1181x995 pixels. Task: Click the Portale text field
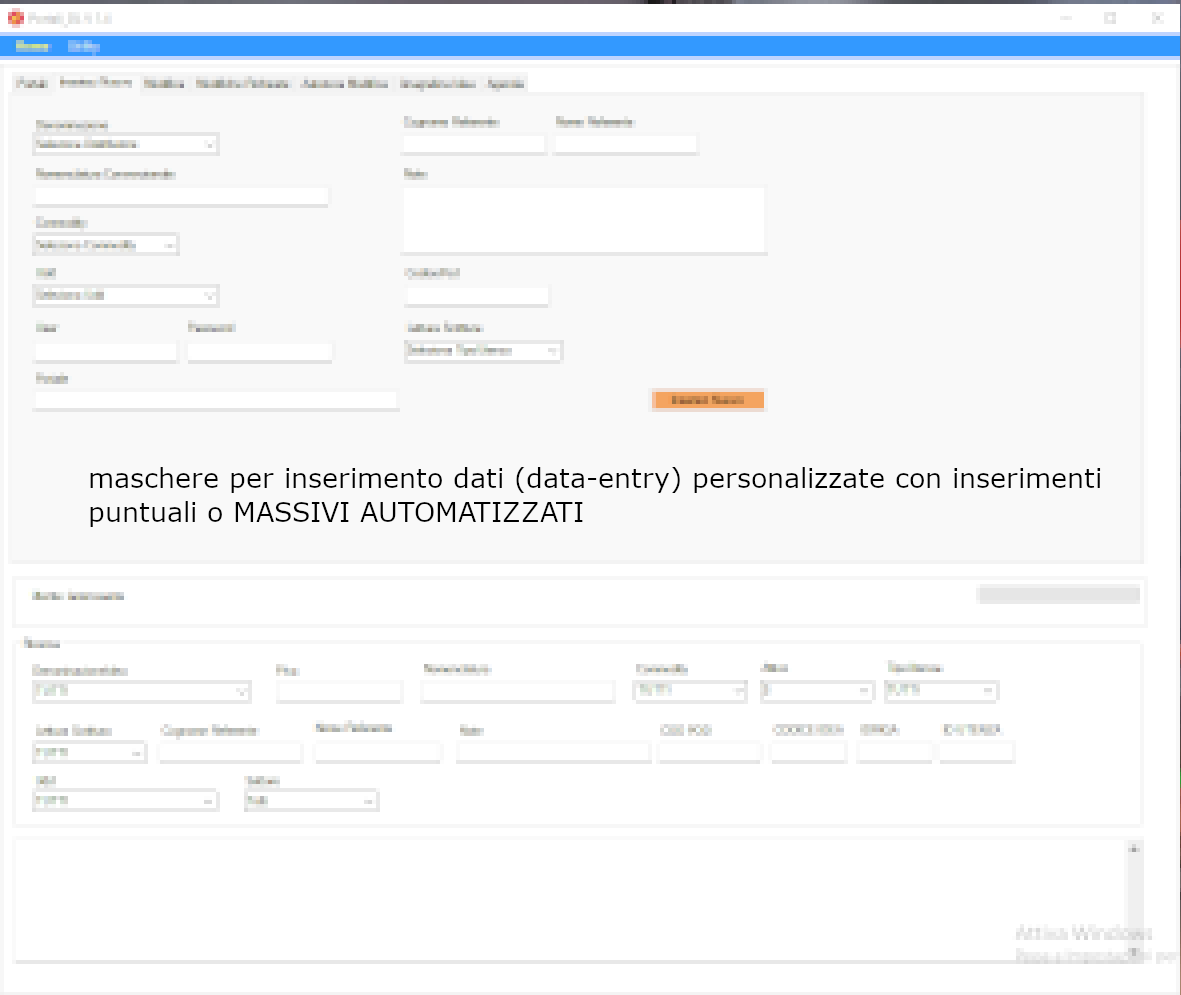tap(216, 400)
